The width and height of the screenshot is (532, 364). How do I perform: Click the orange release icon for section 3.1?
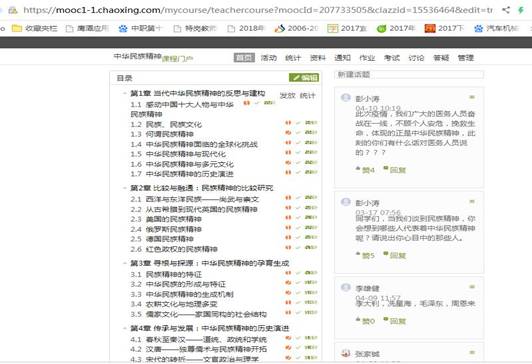pos(288,272)
